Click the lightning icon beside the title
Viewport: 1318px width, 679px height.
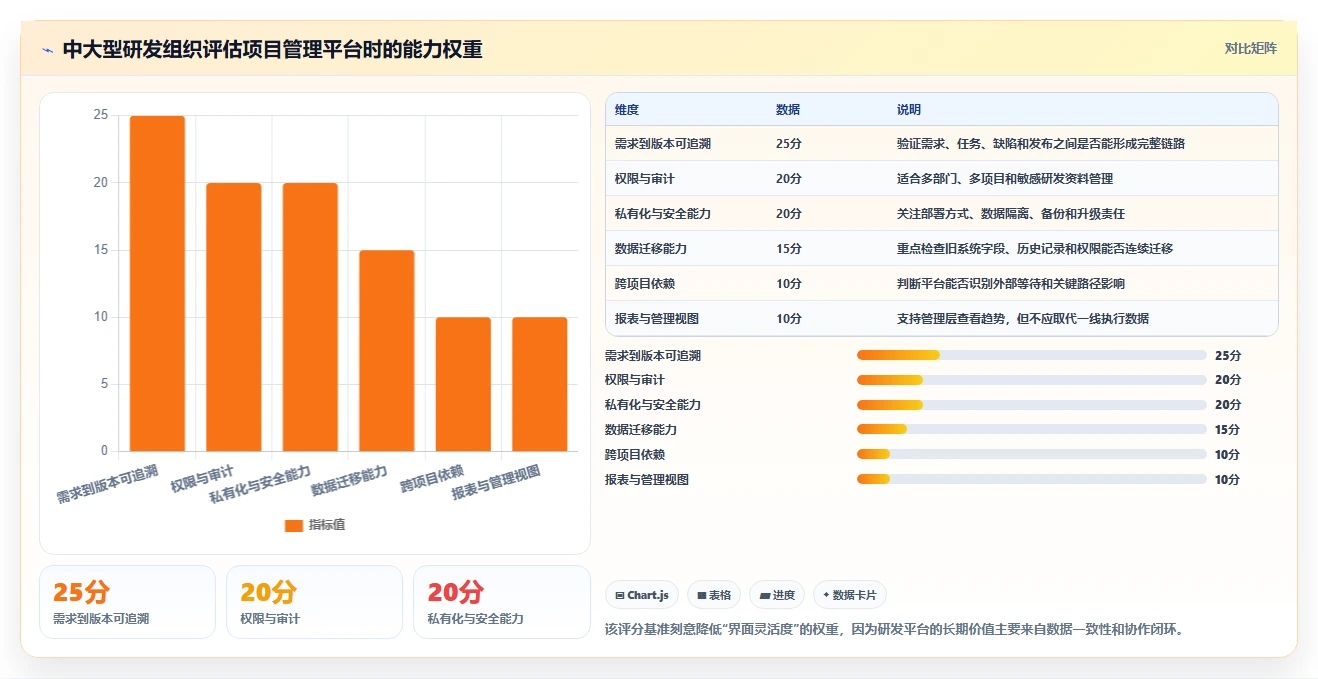point(48,50)
